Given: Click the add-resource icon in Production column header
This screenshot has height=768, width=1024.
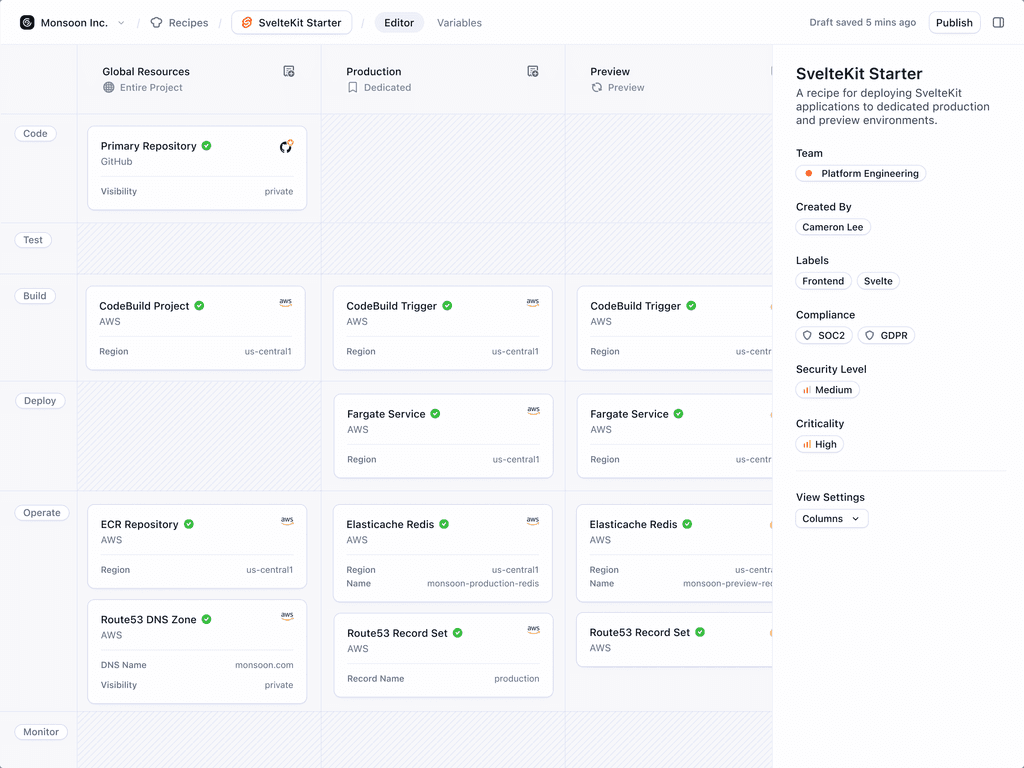Looking at the screenshot, I should click(533, 71).
